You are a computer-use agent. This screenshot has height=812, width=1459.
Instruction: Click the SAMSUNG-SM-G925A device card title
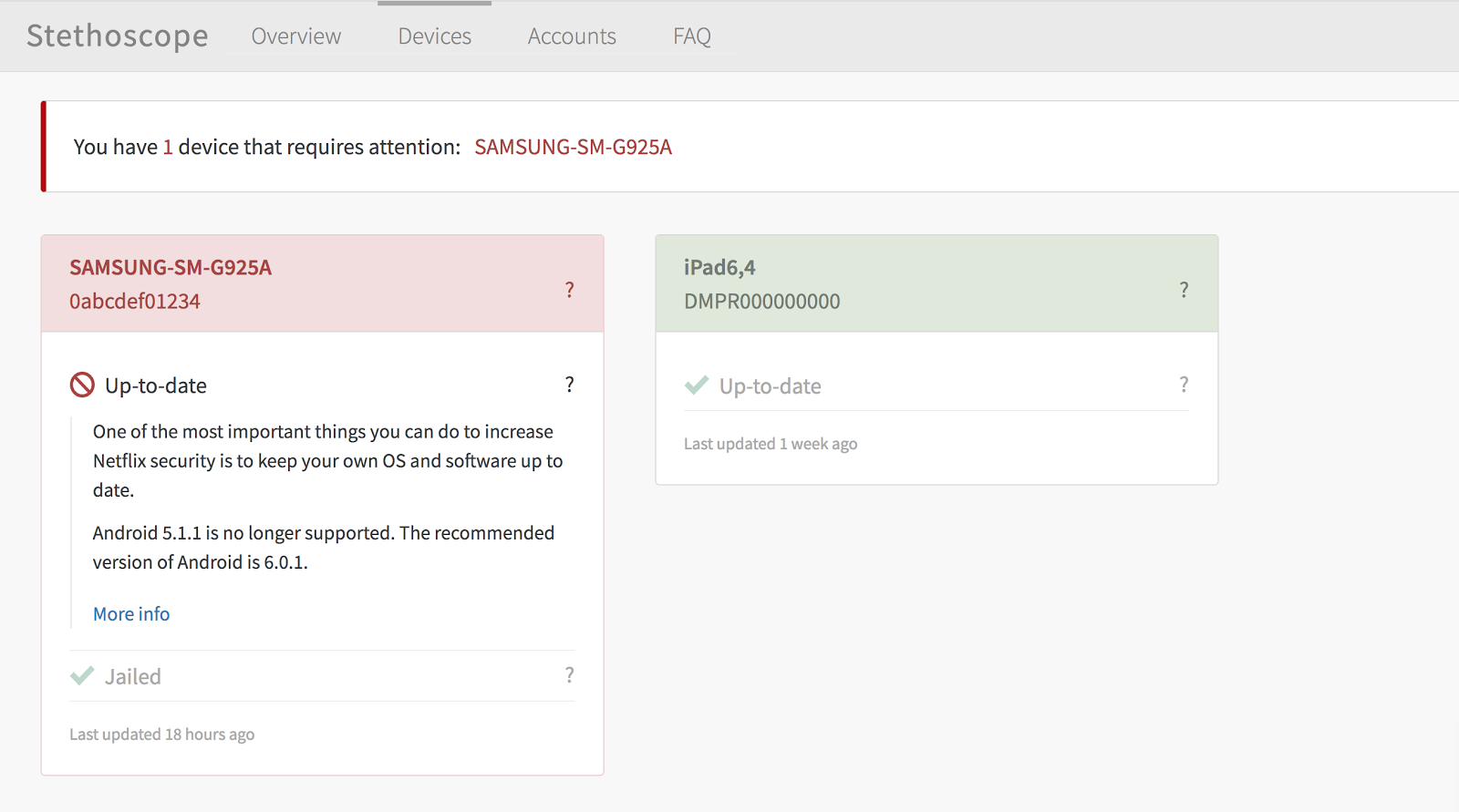click(x=171, y=267)
